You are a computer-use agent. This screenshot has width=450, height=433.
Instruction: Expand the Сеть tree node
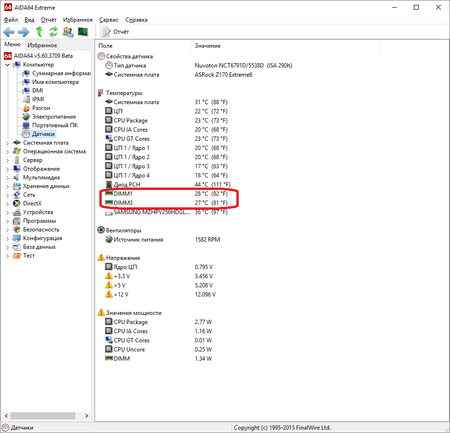point(7,195)
